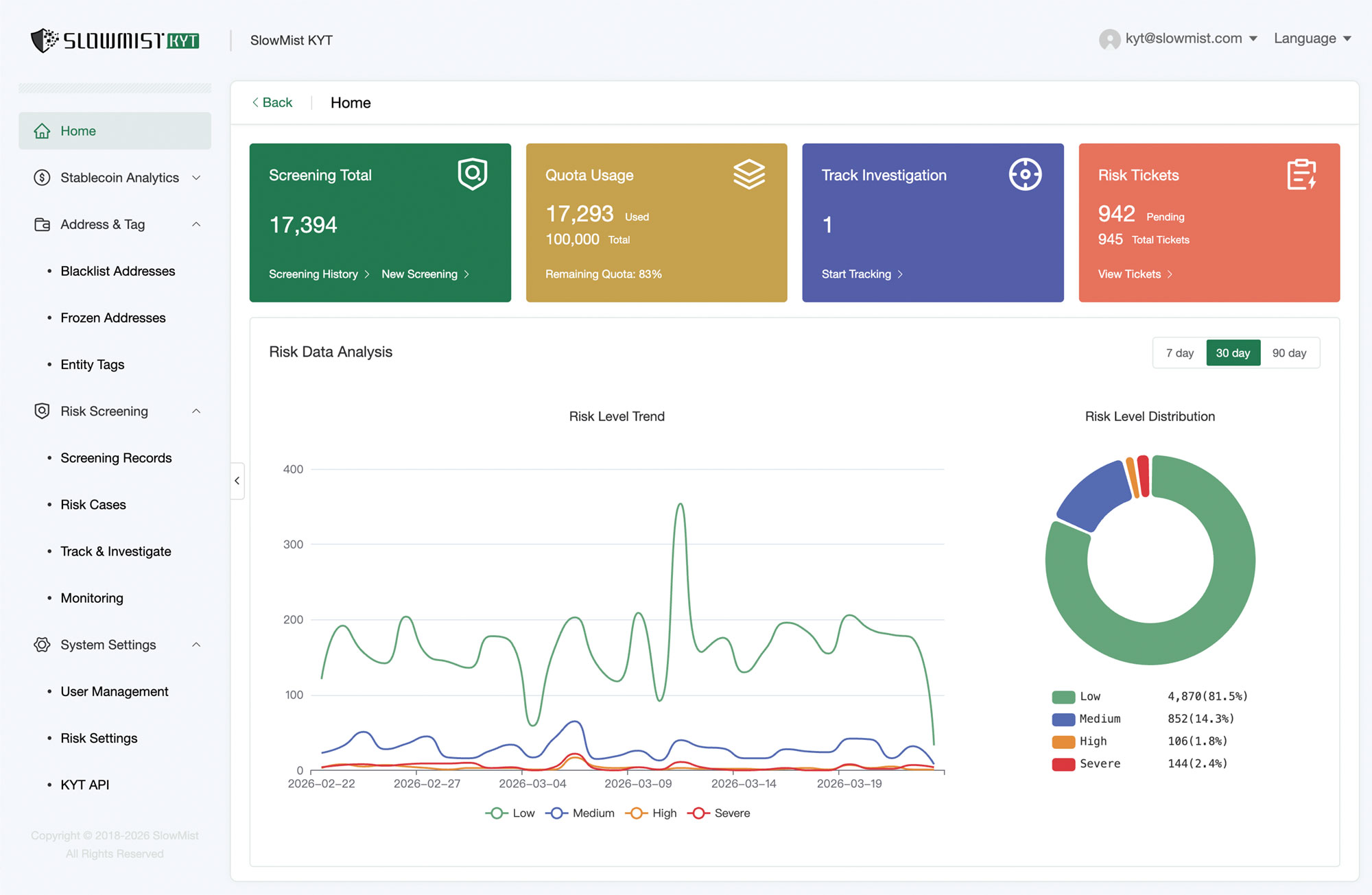Open Blacklist Addresses in the sidebar
Viewport: 1372px width, 895px height.
click(117, 271)
